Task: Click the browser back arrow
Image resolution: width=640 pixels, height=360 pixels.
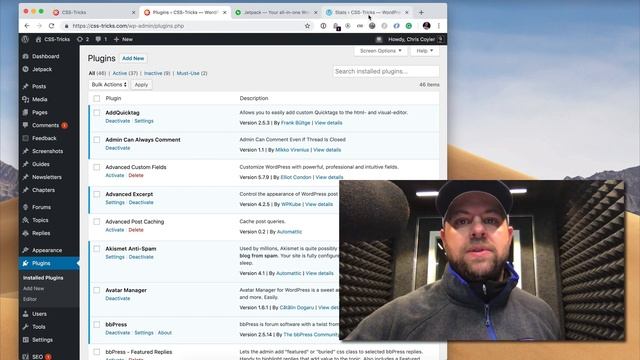Action: click(27, 26)
